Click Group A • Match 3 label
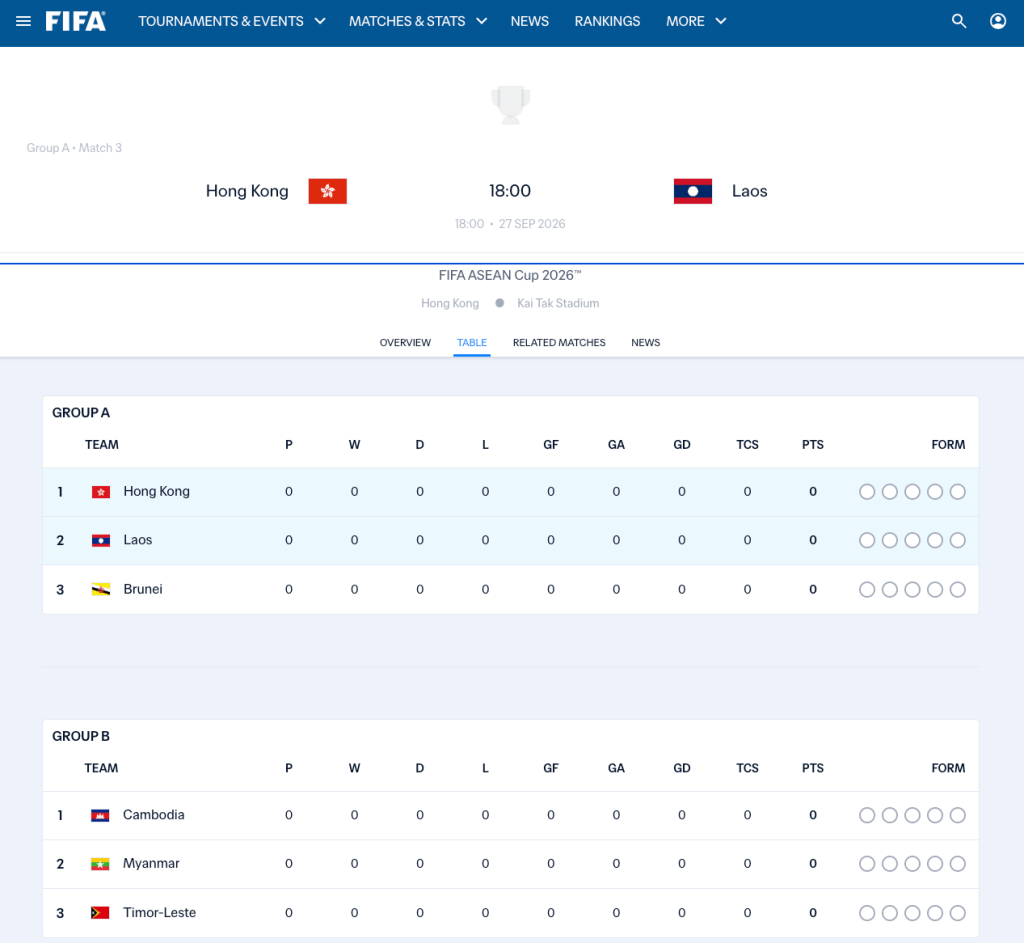The image size is (1024, 943). click(x=74, y=148)
